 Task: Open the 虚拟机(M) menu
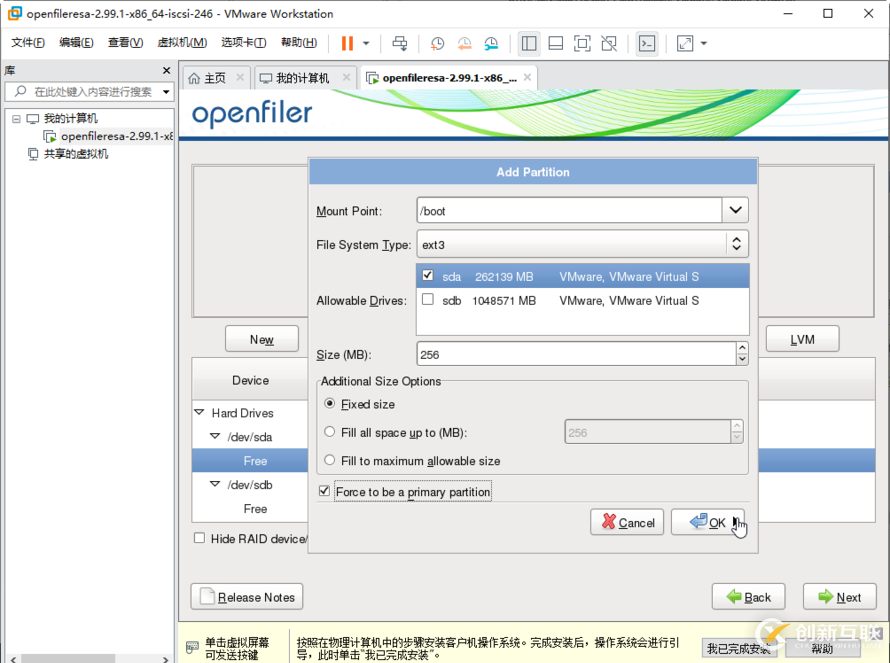point(182,43)
